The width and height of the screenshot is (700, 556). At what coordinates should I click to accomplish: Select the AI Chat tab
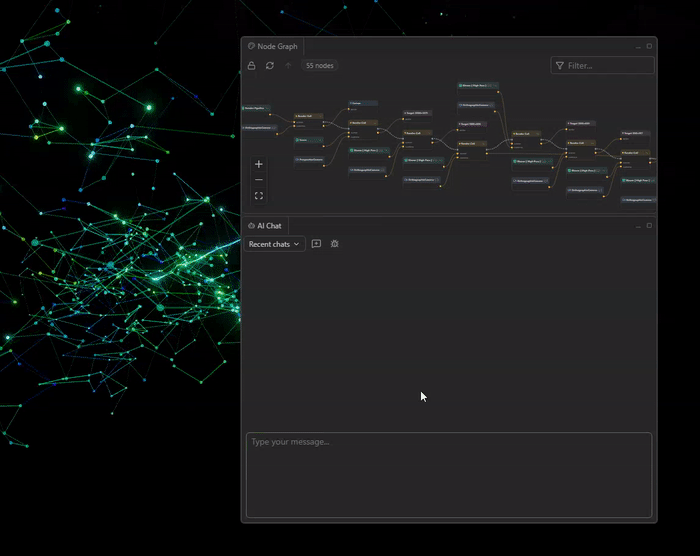[265, 226]
